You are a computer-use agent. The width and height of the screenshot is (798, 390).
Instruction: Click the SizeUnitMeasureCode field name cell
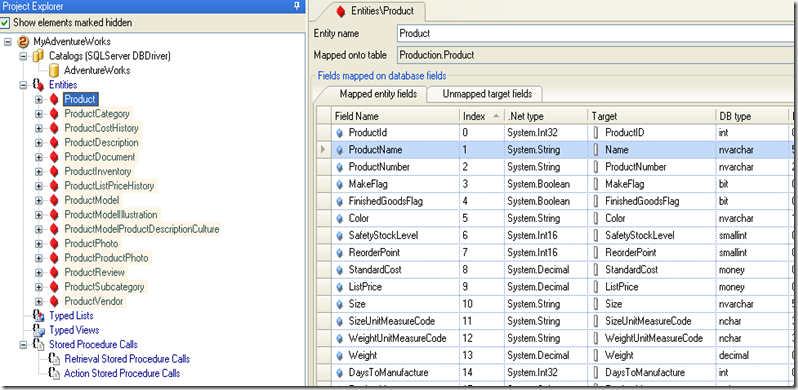click(x=395, y=321)
